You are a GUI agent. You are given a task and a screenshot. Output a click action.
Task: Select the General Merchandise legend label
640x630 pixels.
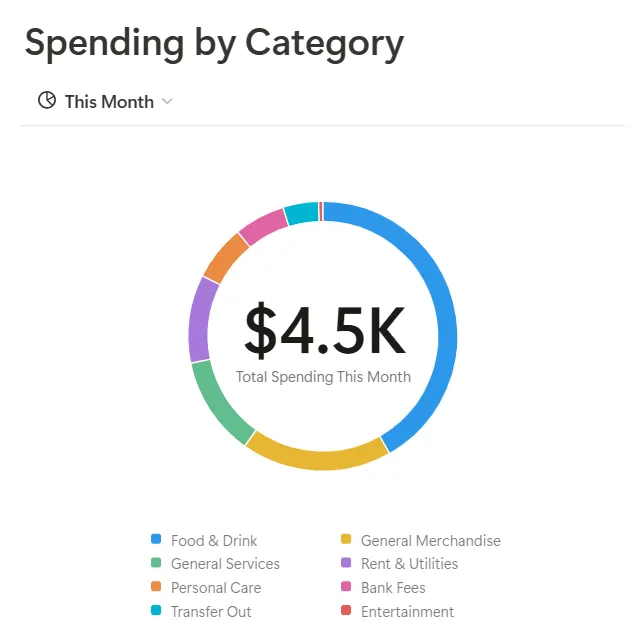tap(430, 540)
